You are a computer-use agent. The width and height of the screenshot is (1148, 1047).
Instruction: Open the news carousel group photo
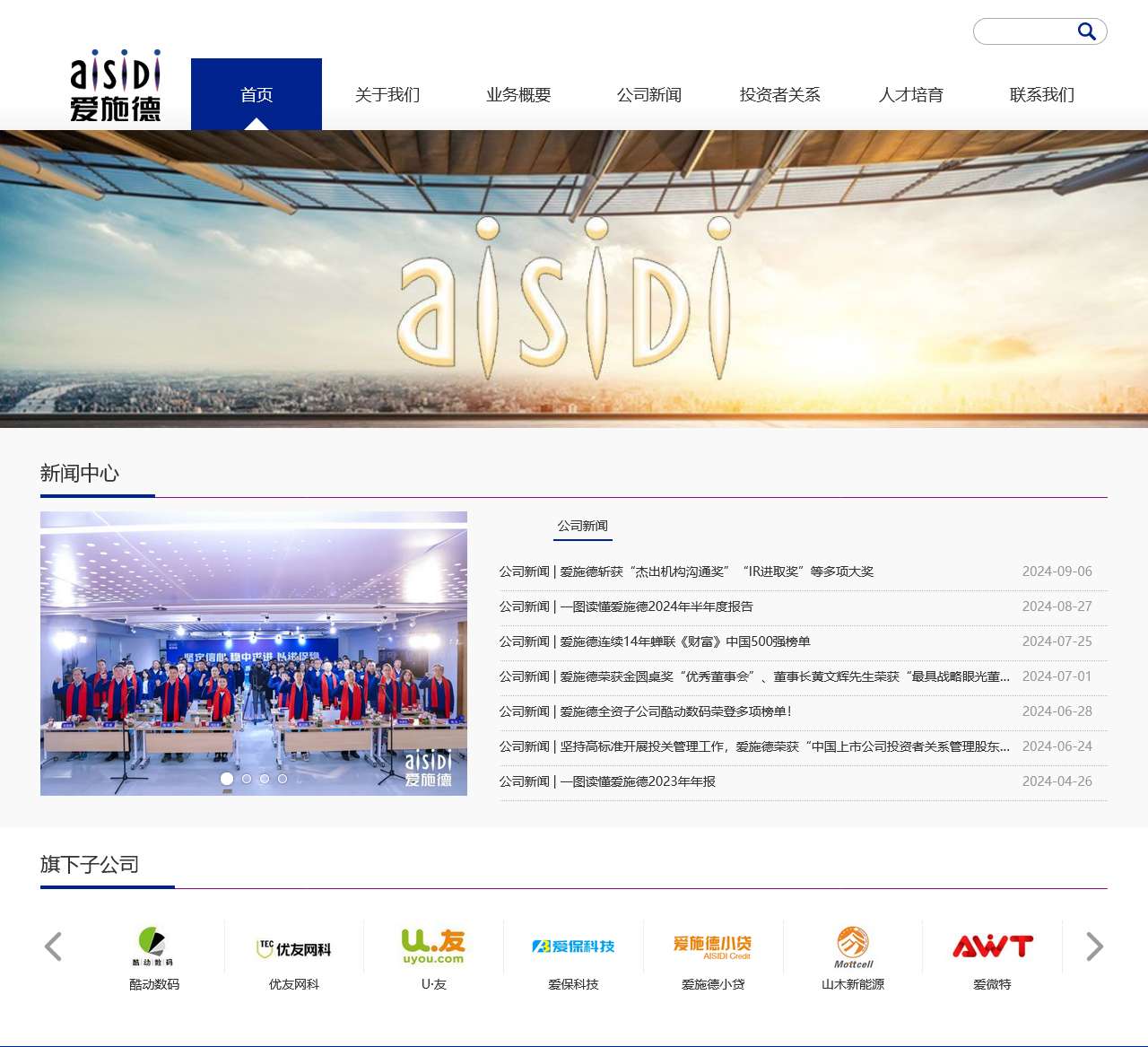click(254, 653)
